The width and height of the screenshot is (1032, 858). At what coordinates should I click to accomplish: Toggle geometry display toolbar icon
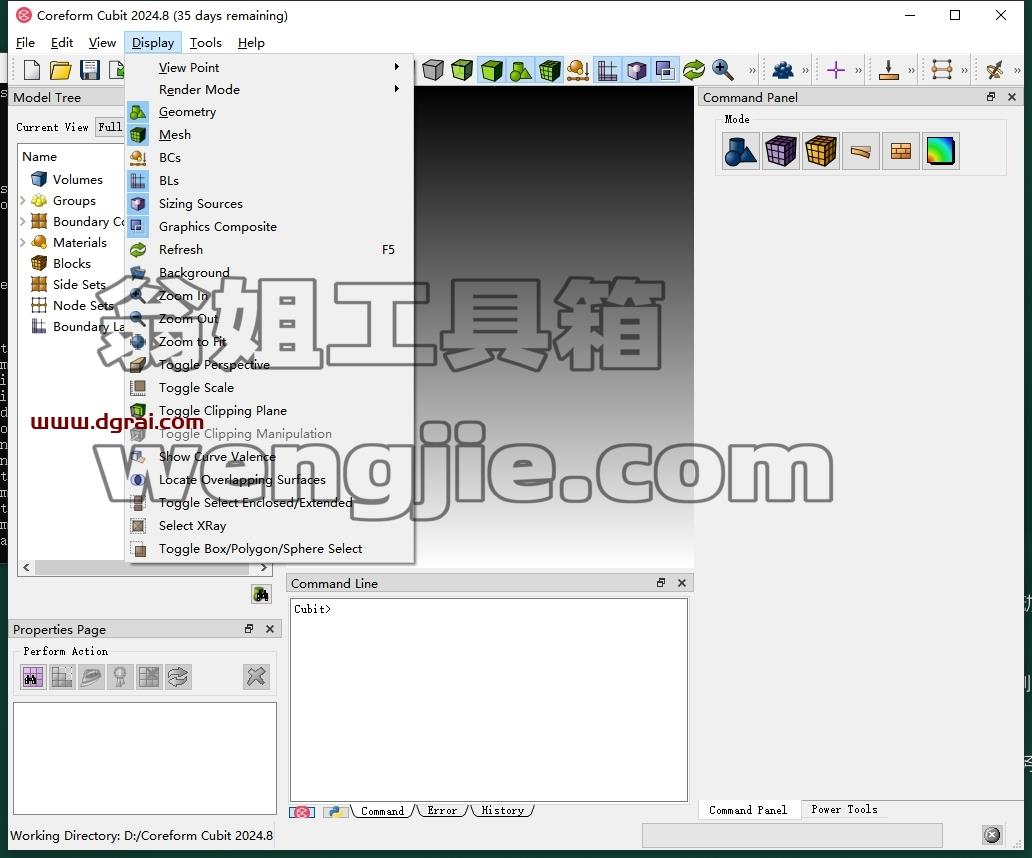coord(520,70)
